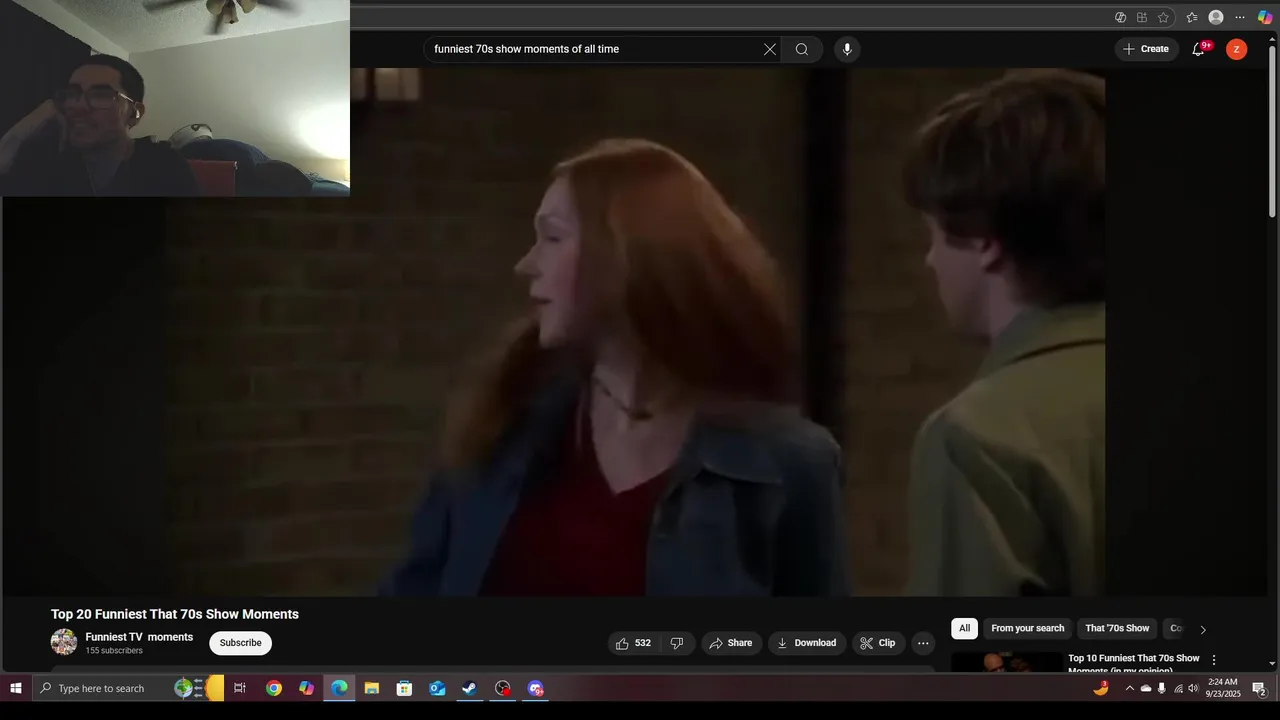1280x720 pixels.
Task: Open Edge settings and more menu
Action: click(1240, 17)
